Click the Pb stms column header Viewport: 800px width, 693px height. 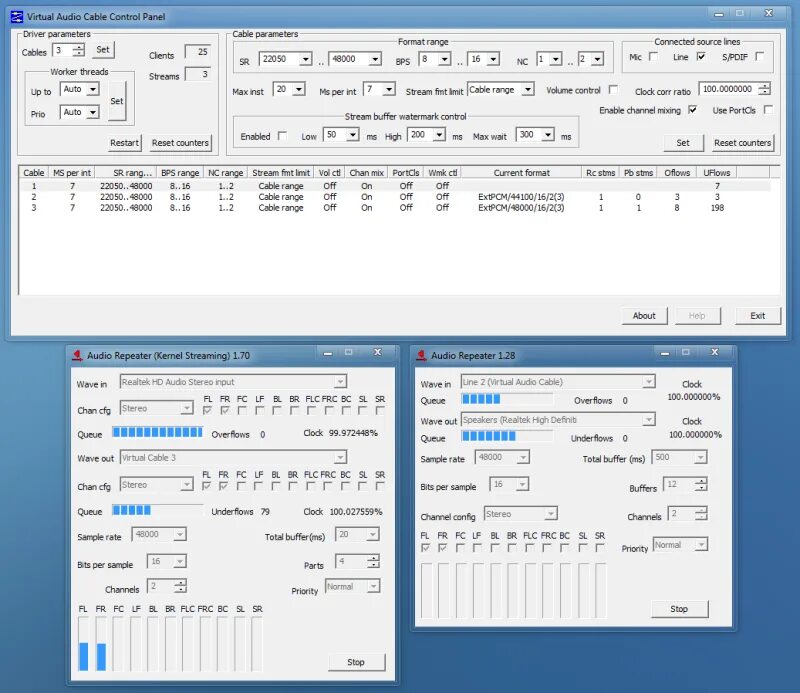(x=638, y=172)
